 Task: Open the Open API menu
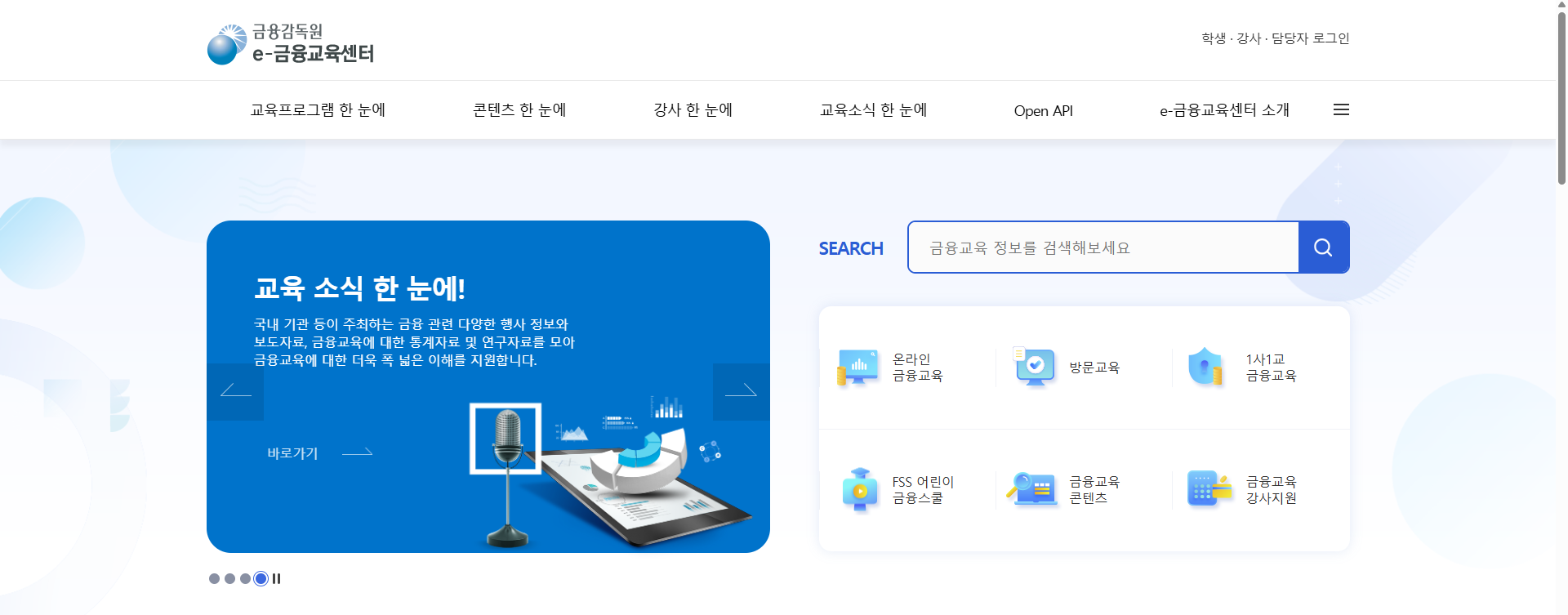point(1044,111)
